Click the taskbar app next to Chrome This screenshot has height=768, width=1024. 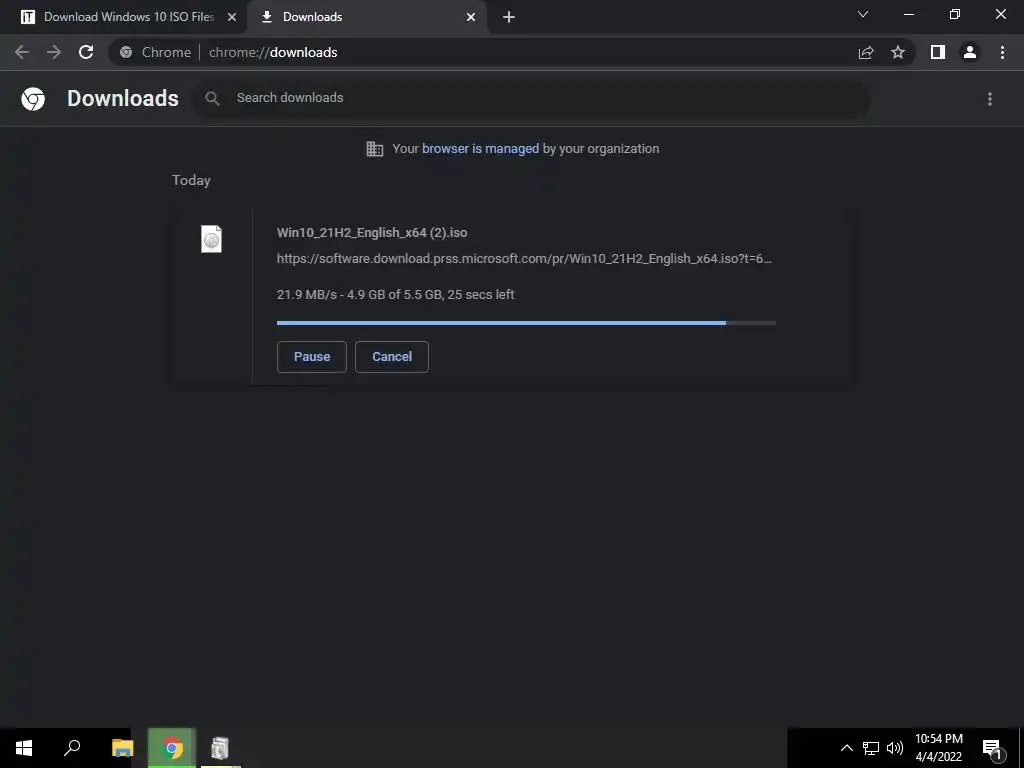[x=220, y=748]
